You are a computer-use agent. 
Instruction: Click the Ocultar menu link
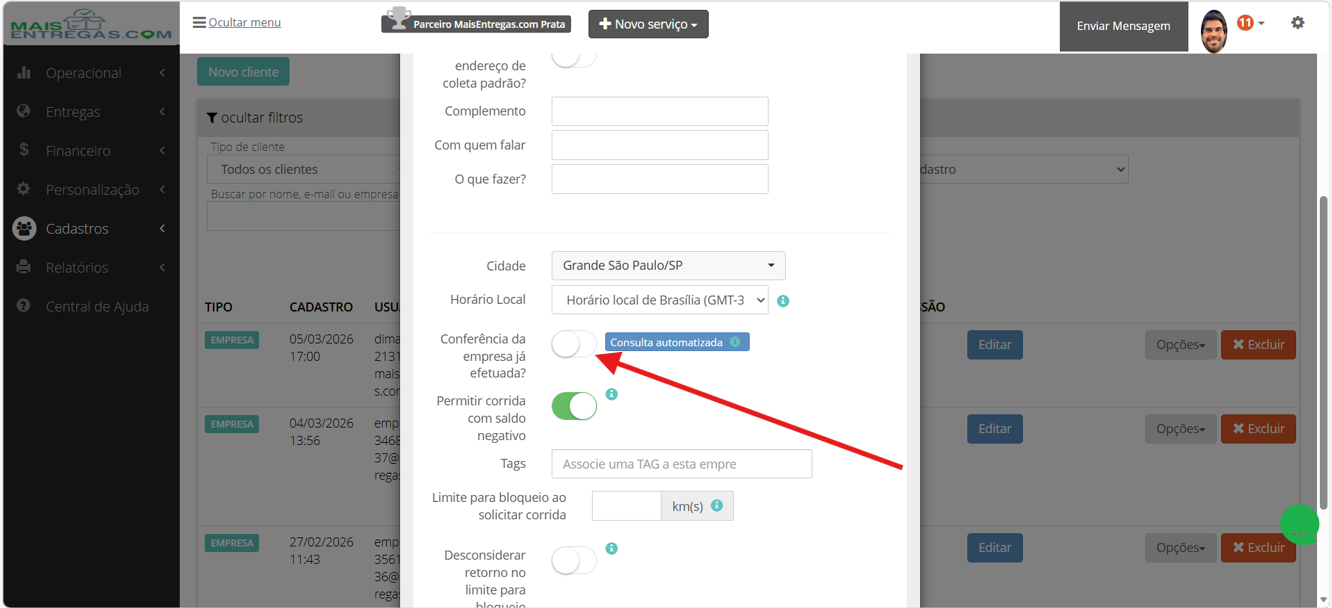tap(237, 22)
